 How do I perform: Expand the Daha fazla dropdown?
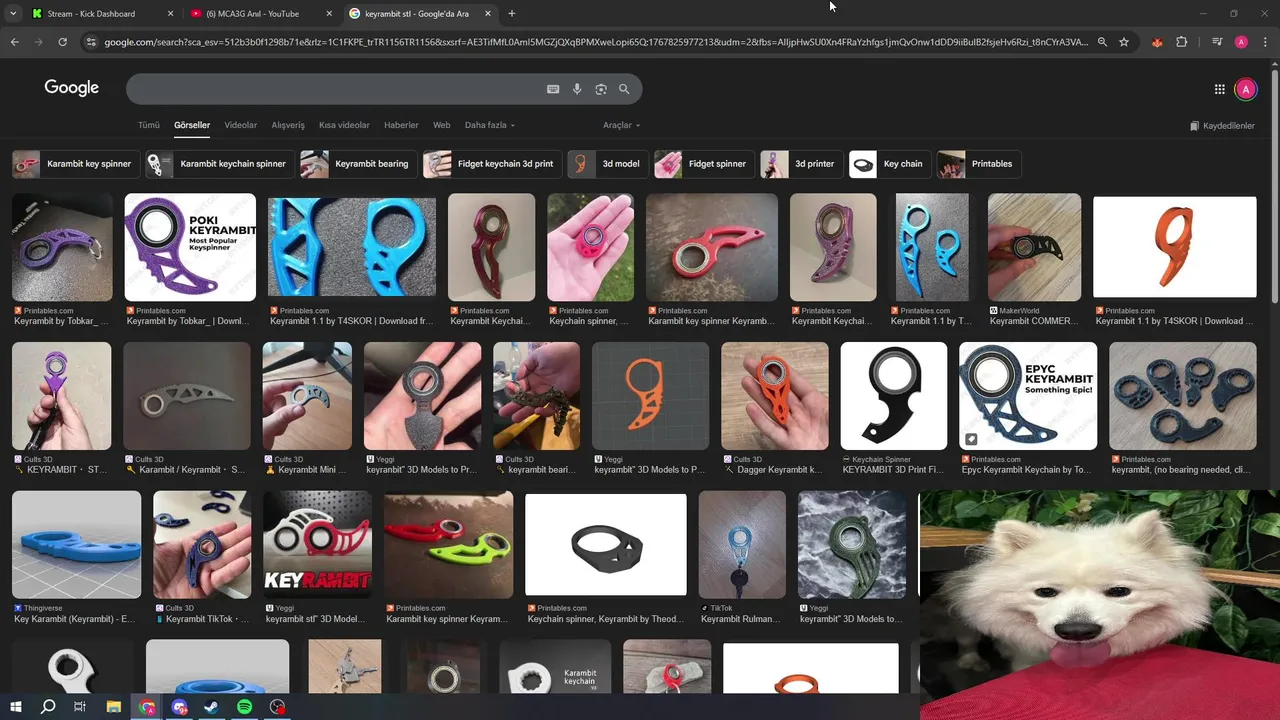tap(490, 125)
